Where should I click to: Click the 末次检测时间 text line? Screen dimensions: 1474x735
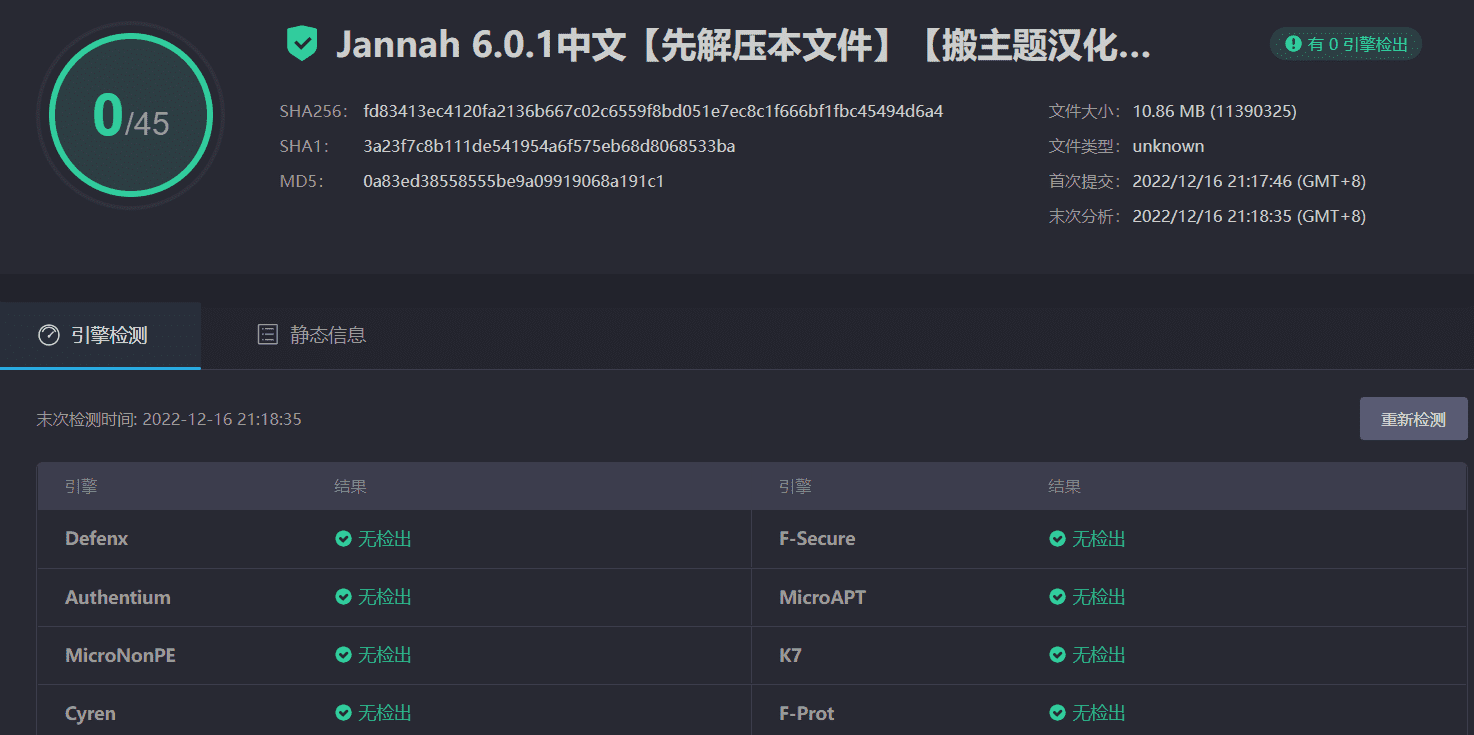coord(169,419)
